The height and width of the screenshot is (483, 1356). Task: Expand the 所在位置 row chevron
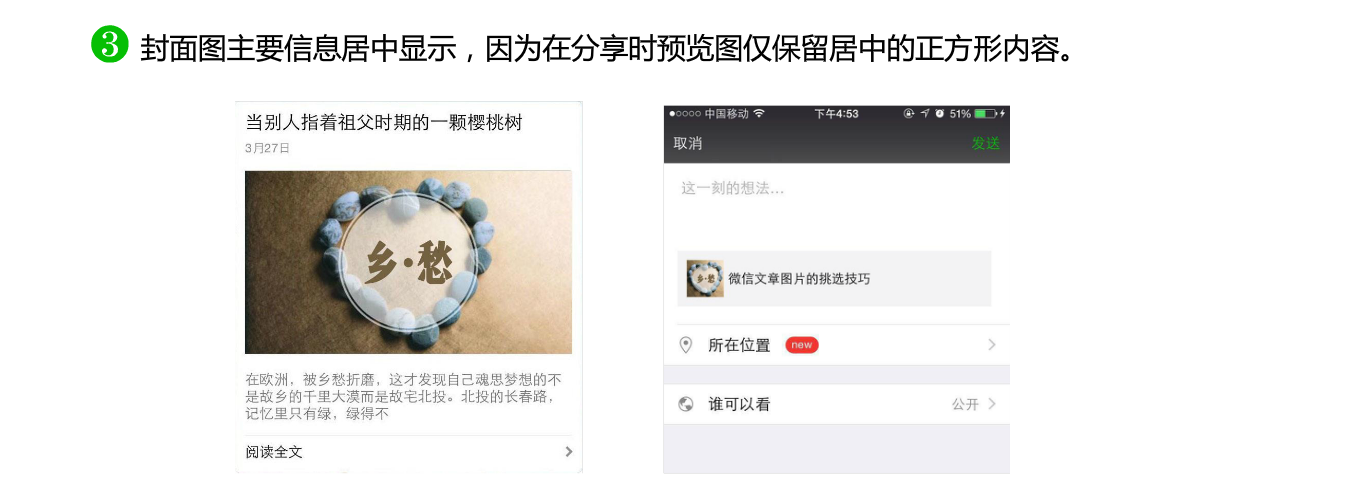click(992, 345)
